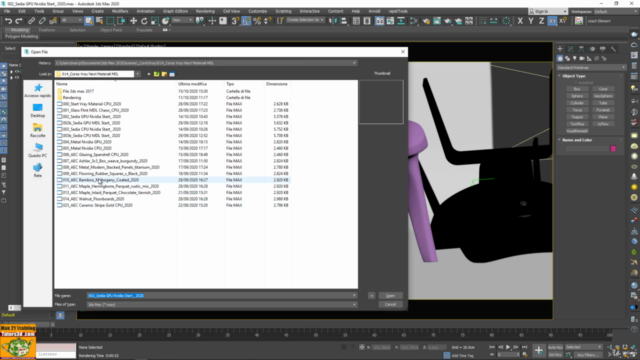Go to Questo PC in dialog sidebar
Image resolution: width=640 pixels, height=360 pixels.
(x=38, y=150)
